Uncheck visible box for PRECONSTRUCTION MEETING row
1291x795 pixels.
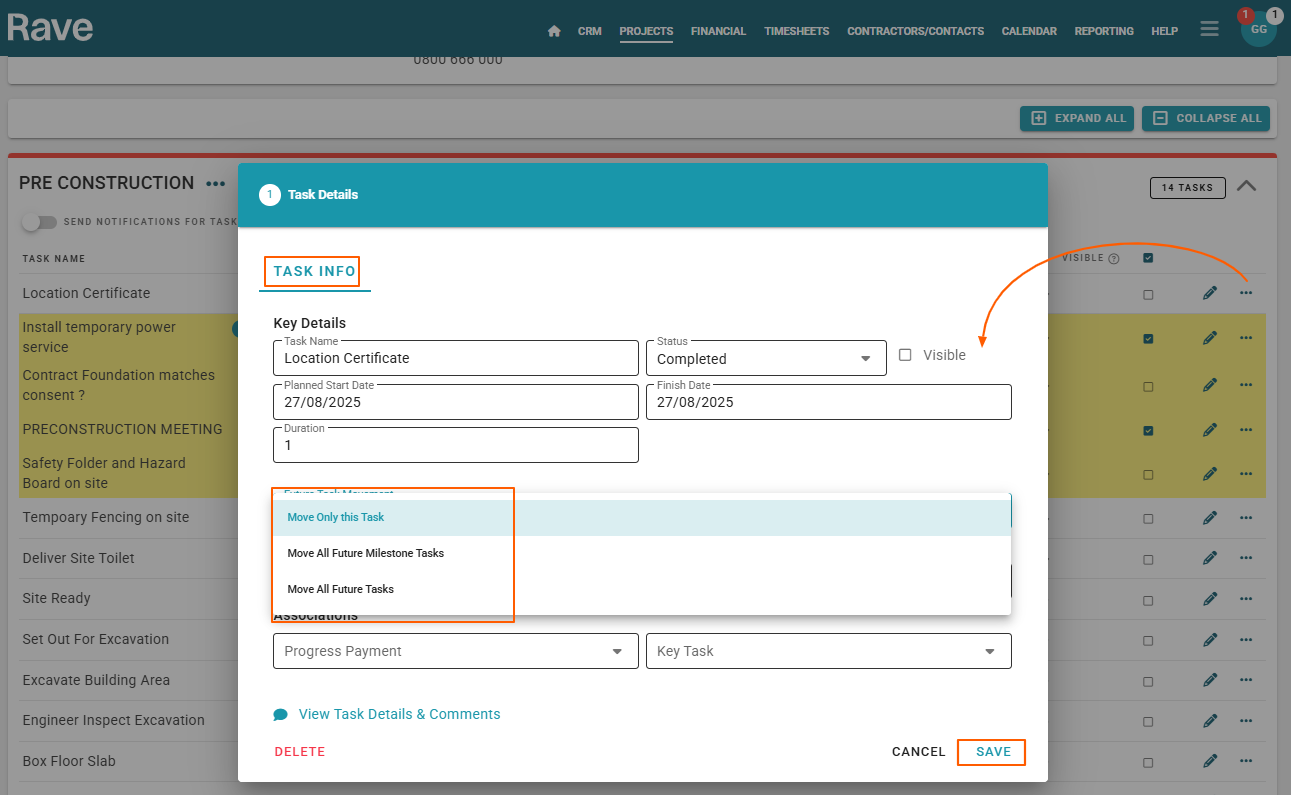[1148, 431]
